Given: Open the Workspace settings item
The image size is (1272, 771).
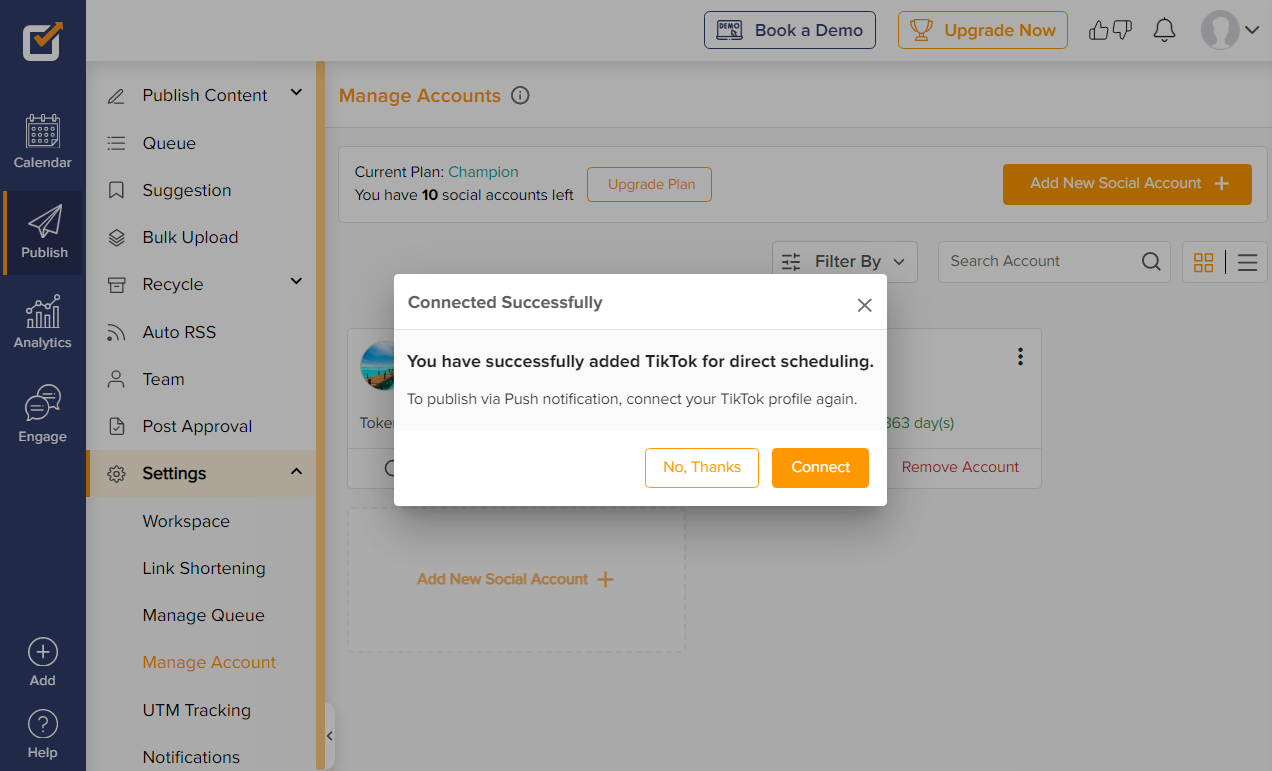Looking at the screenshot, I should 186,521.
